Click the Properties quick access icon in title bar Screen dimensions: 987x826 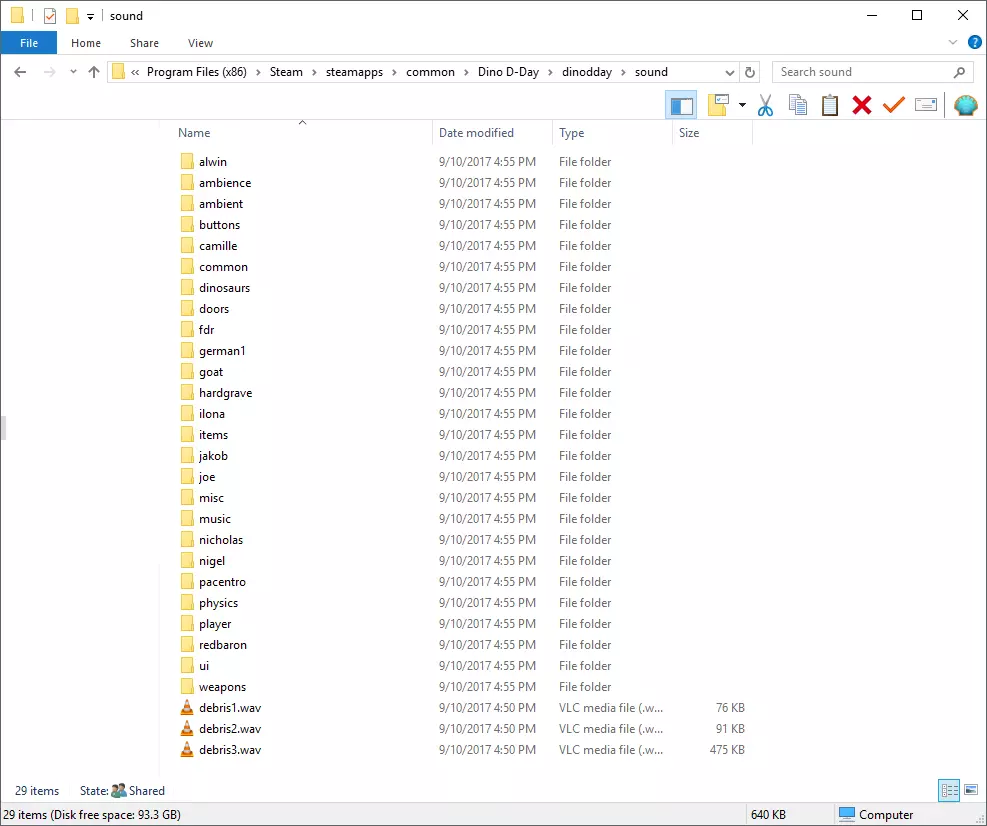50,16
